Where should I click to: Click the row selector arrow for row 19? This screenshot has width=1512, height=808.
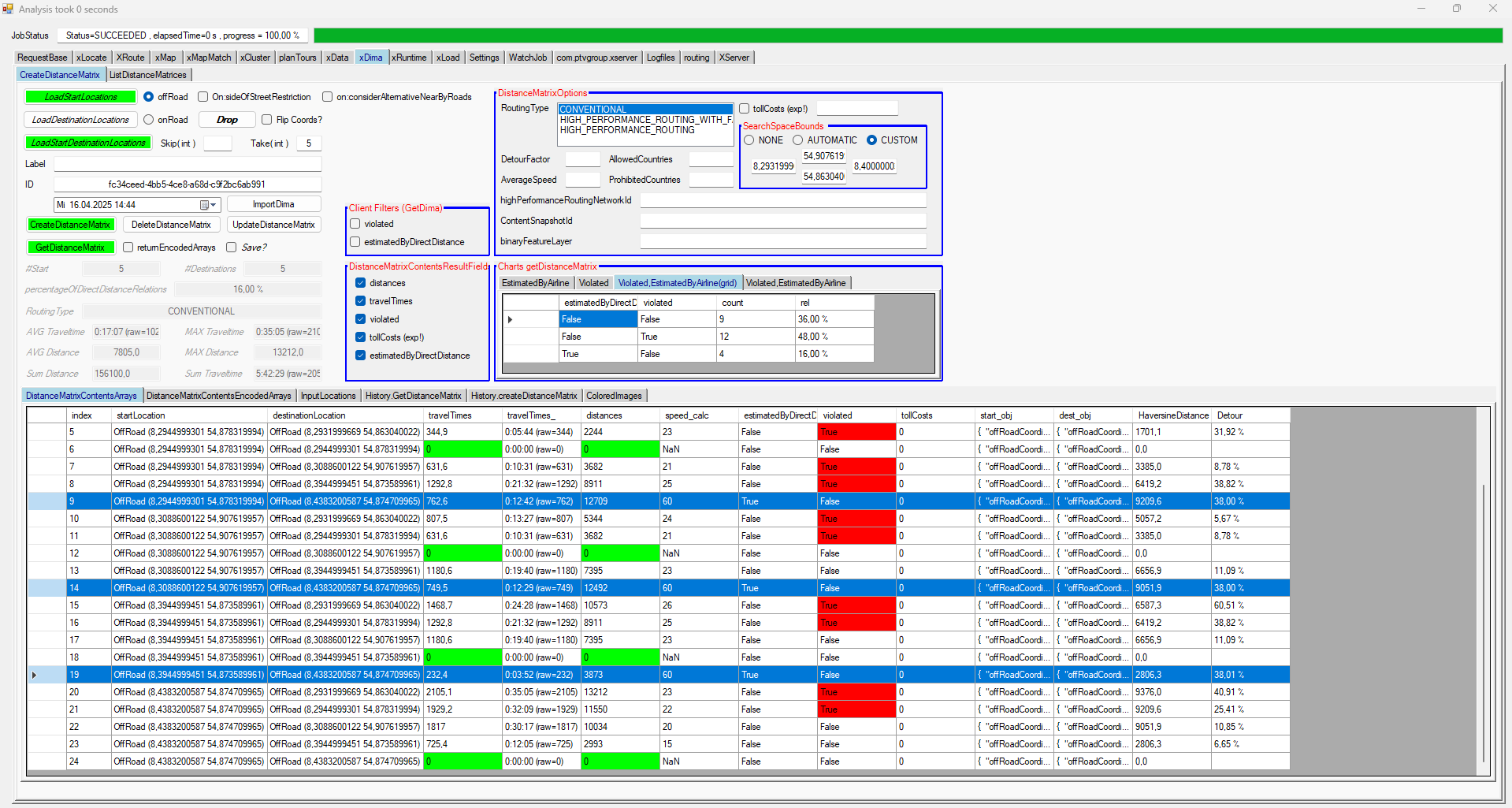coord(34,675)
